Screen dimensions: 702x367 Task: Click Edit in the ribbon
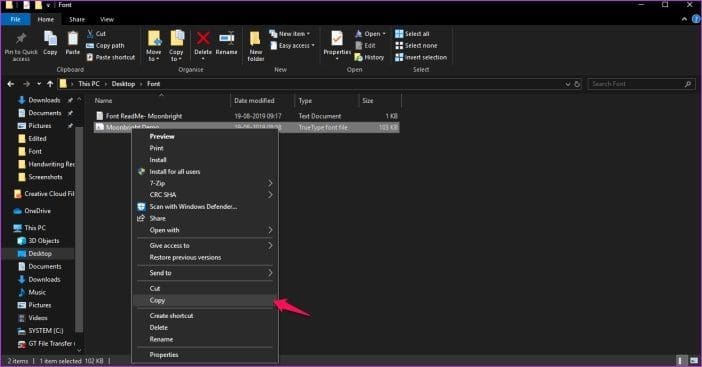point(365,46)
